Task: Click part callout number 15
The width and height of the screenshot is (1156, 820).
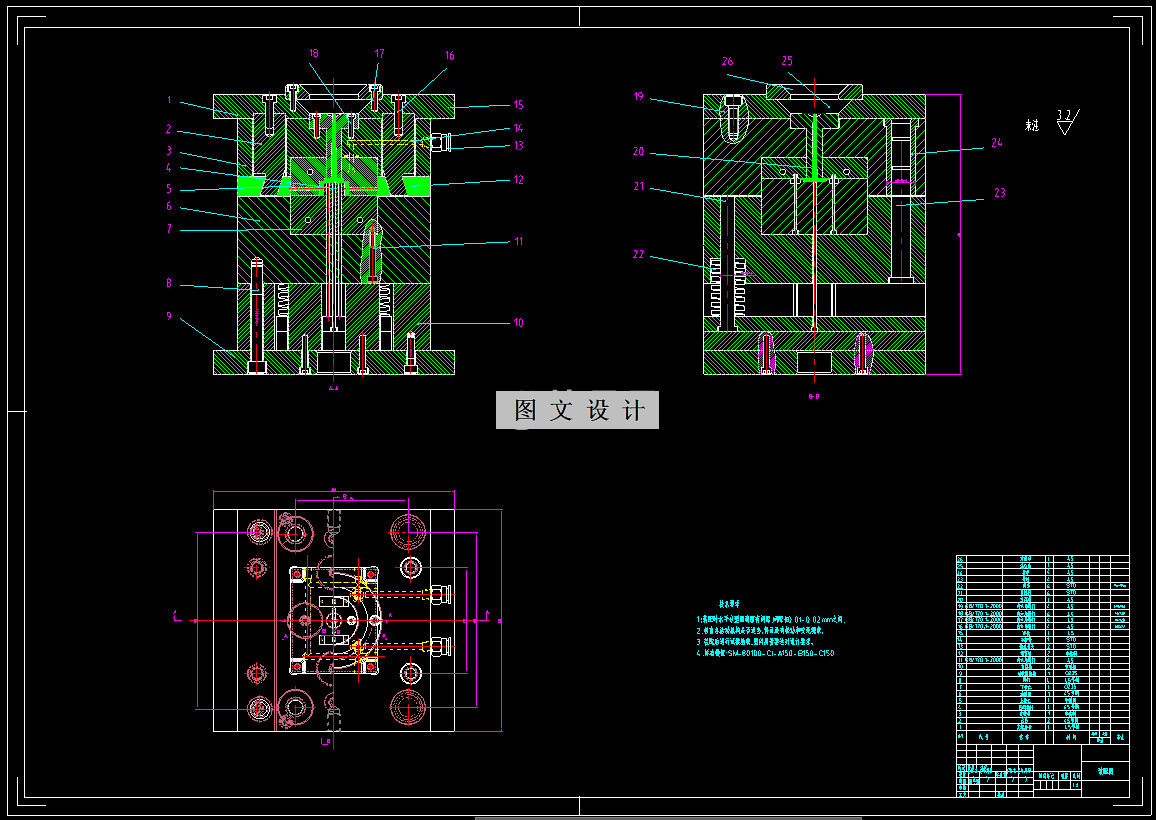Action: pyautogui.click(x=518, y=105)
